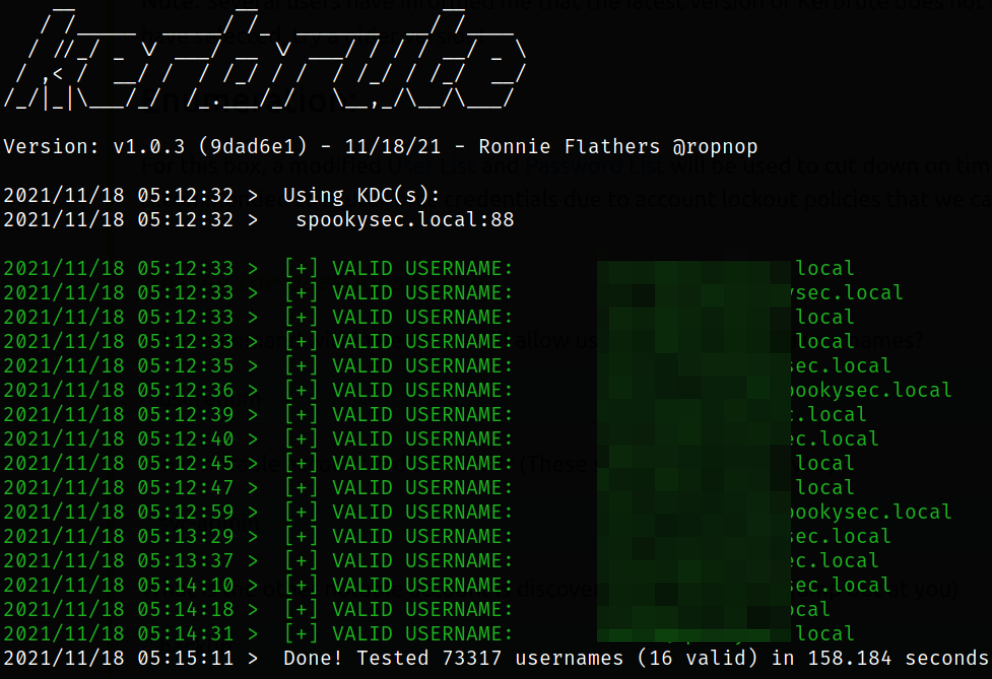This screenshot has height=679, width=992.
Task: Click the timestamp "05:12:39"
Action: [185, 414]
